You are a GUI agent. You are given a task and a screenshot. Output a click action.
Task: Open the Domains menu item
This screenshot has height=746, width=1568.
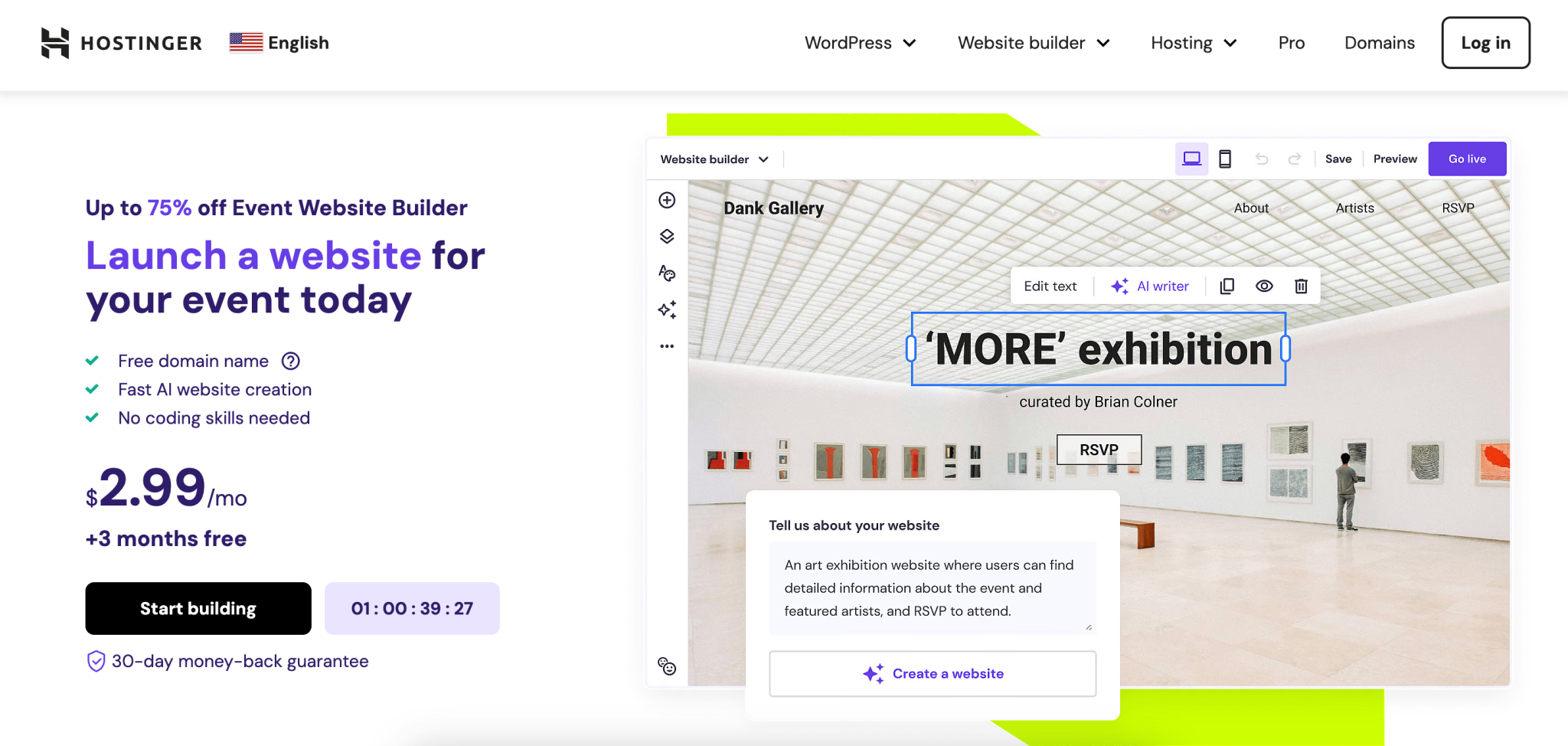(x=1379, y=43)
